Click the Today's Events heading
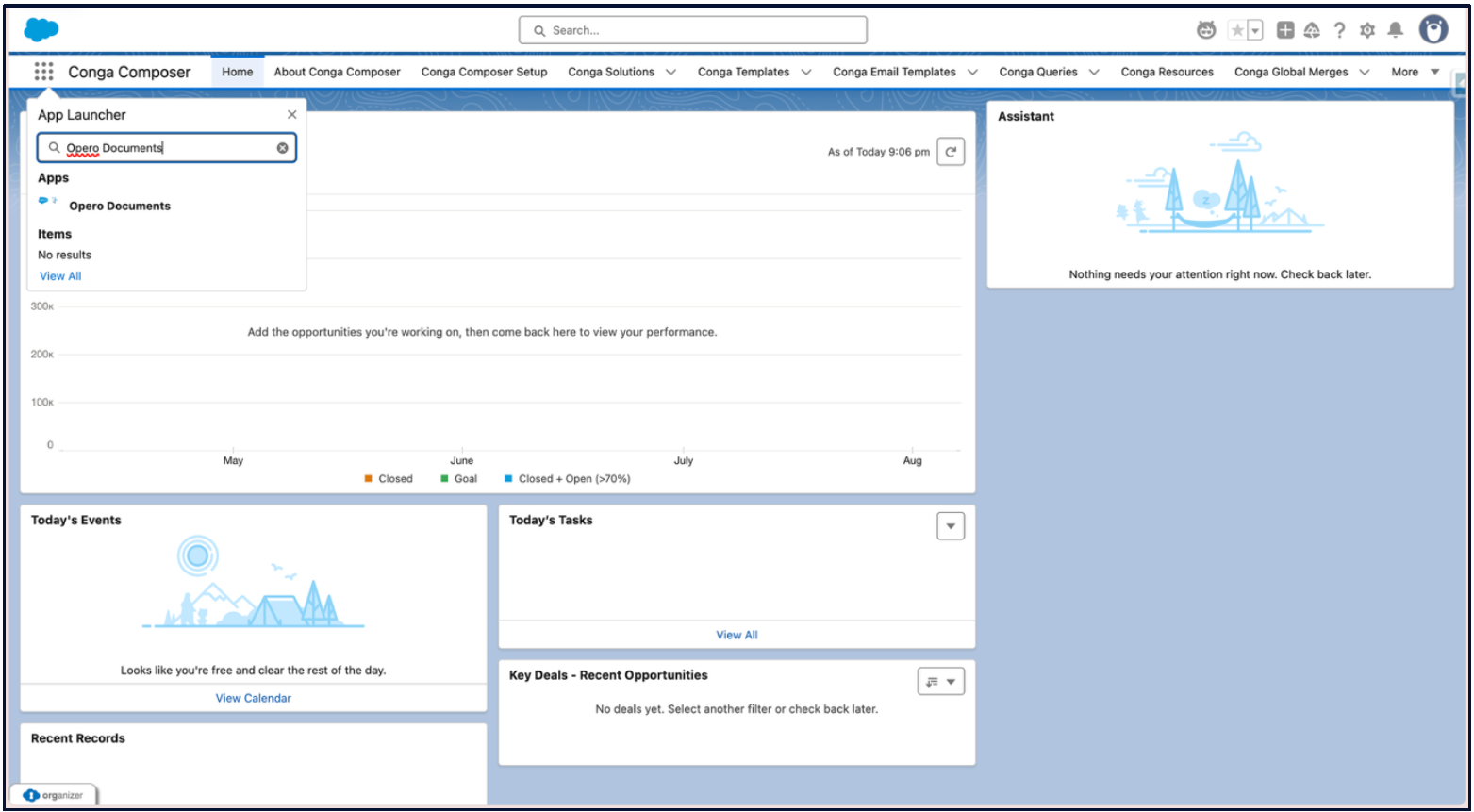The image size is (1474, 812). point(75,520)
